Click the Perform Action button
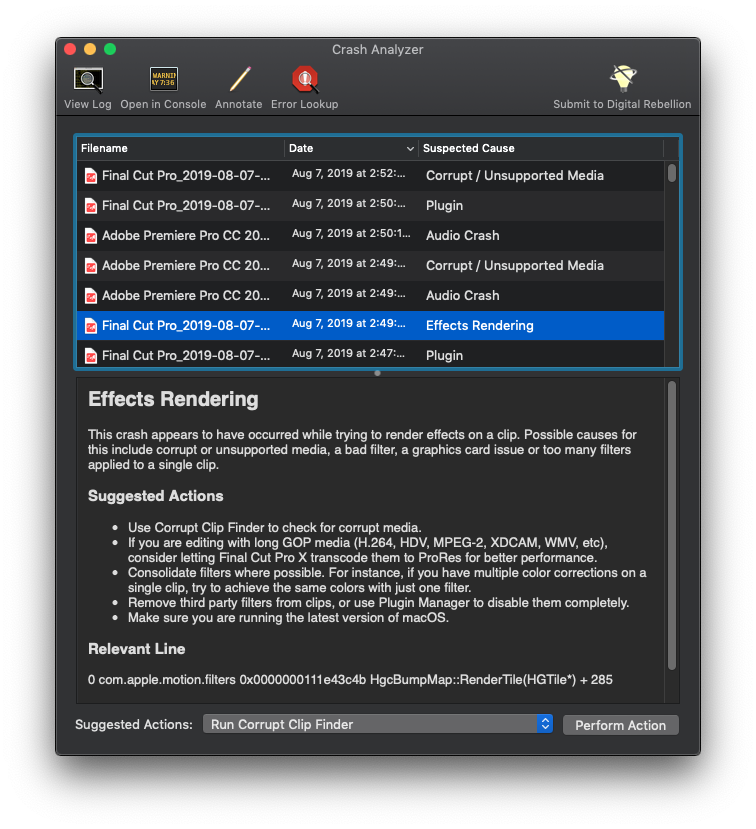The width and height of the screenshot is (756, 829). click(621, 725)
